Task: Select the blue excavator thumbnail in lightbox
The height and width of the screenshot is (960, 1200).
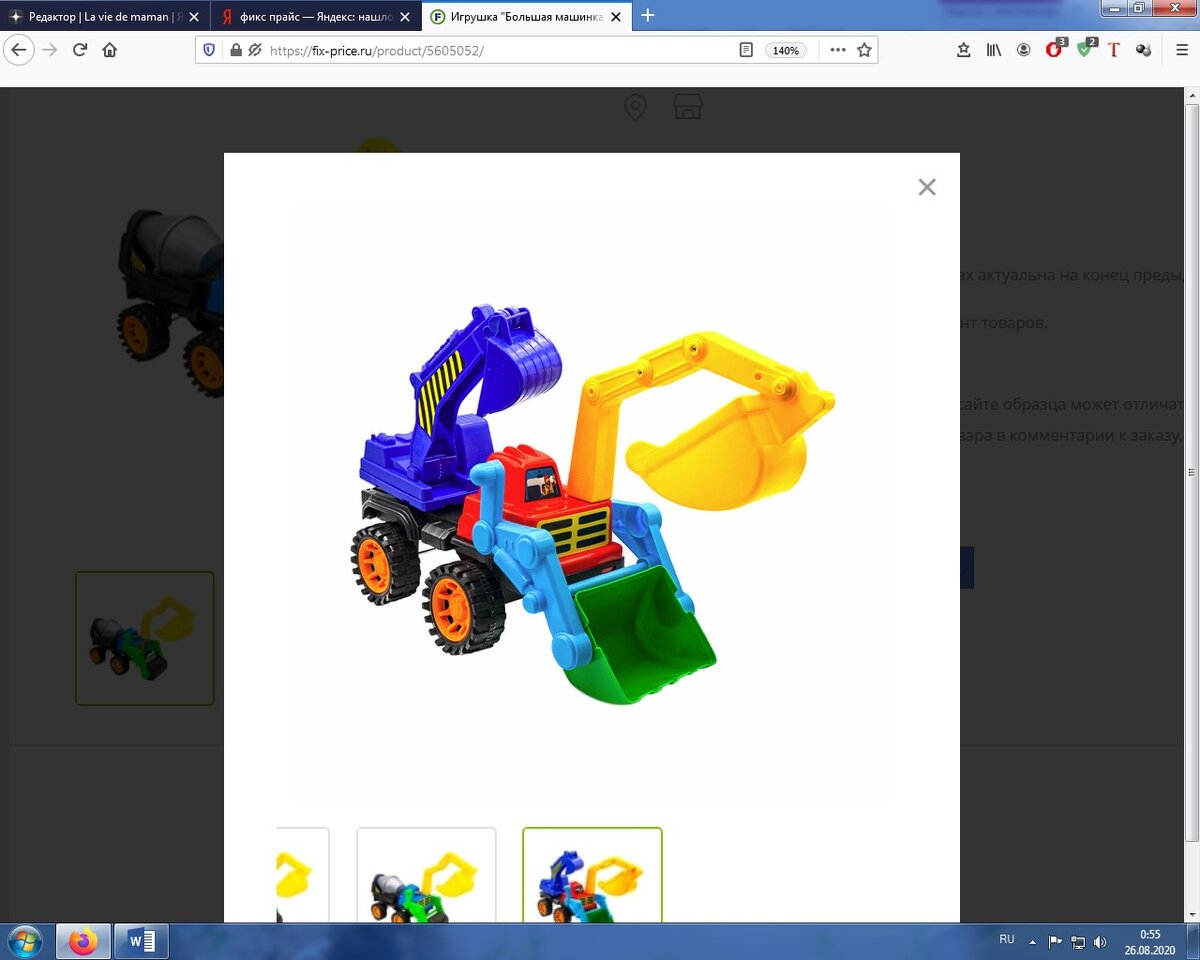Action: click(592, 875)
